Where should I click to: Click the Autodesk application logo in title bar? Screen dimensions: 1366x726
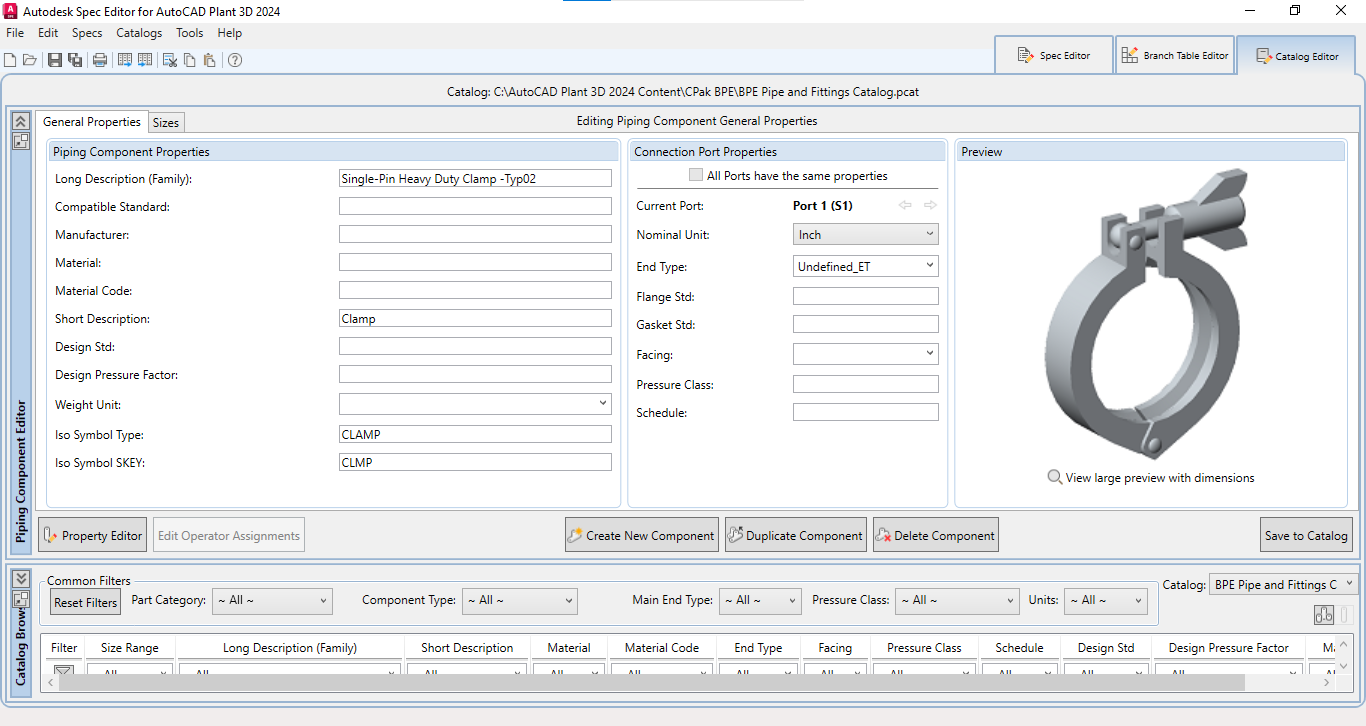(11, 11)
